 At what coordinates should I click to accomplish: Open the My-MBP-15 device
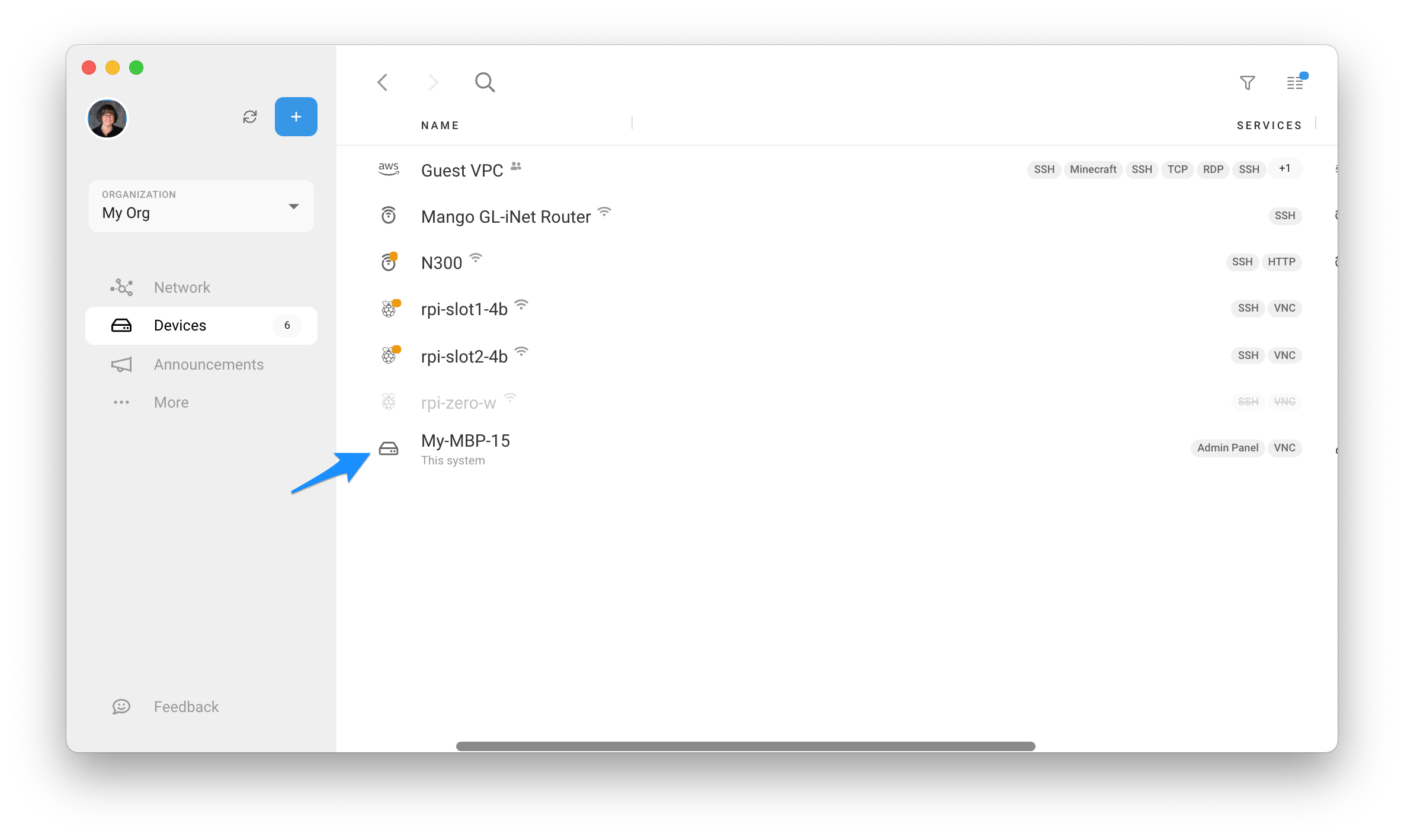tap(466, 441)
